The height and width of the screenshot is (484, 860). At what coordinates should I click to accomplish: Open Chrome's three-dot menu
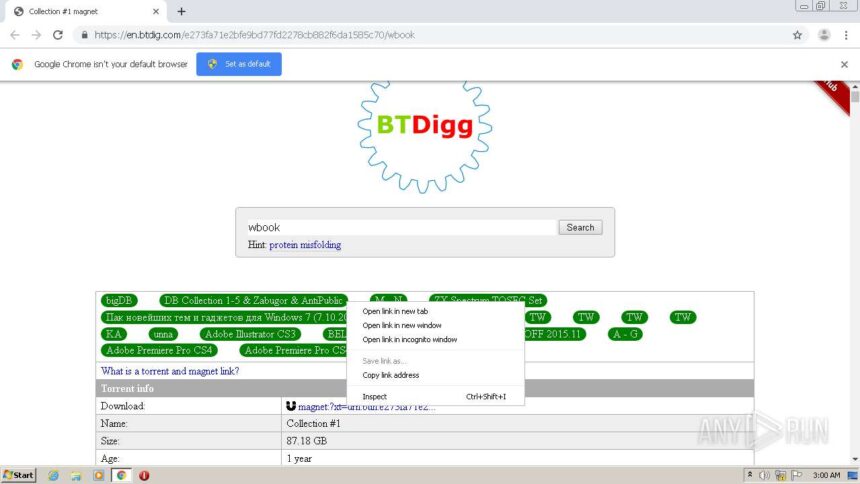pos(845,34)
